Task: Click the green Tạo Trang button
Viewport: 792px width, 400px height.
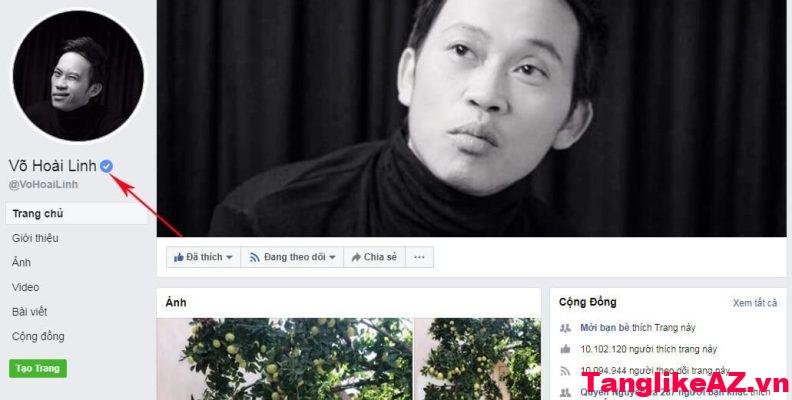Action: pos(38,368)
